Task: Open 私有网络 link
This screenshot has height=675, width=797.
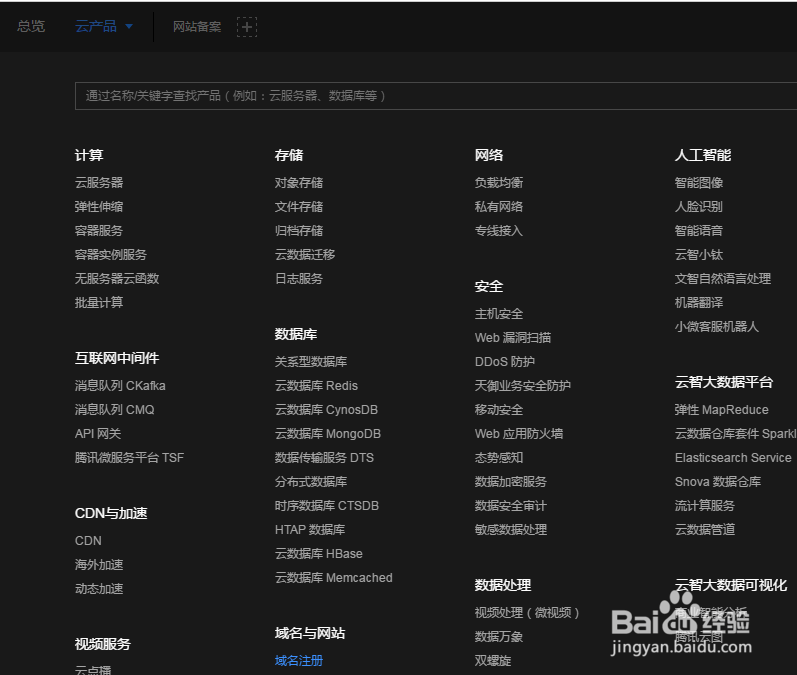Action: 499,206
